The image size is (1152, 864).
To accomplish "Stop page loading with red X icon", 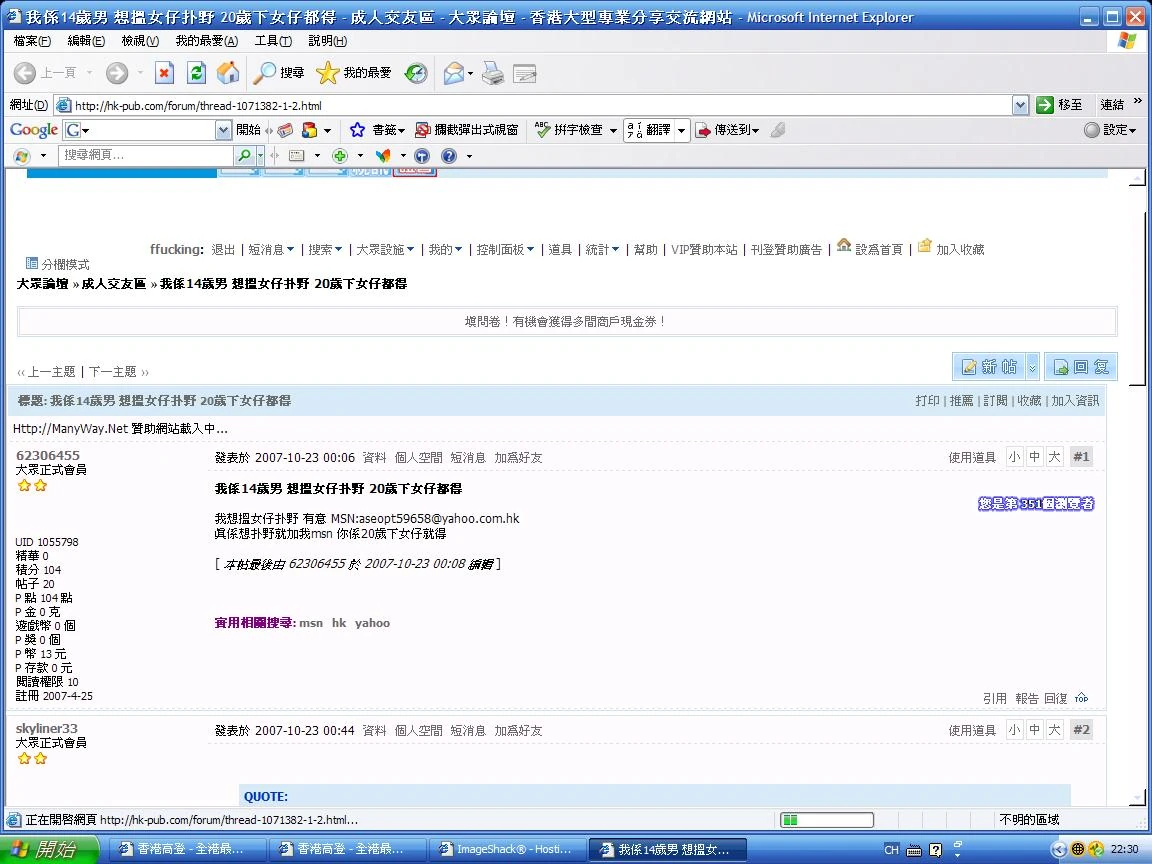I will 165,73.
